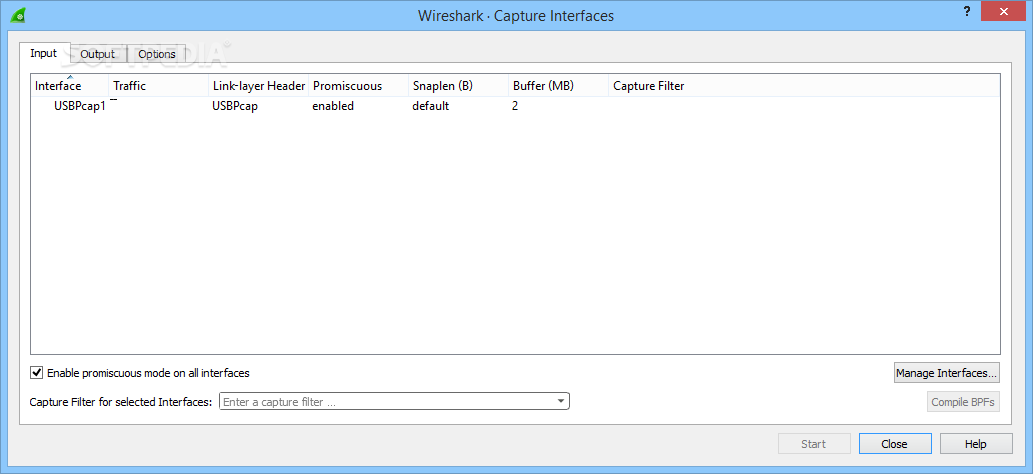Sort by the Interface column header
Viewport: 1033px width, 474px height.
tap(70, 86)
